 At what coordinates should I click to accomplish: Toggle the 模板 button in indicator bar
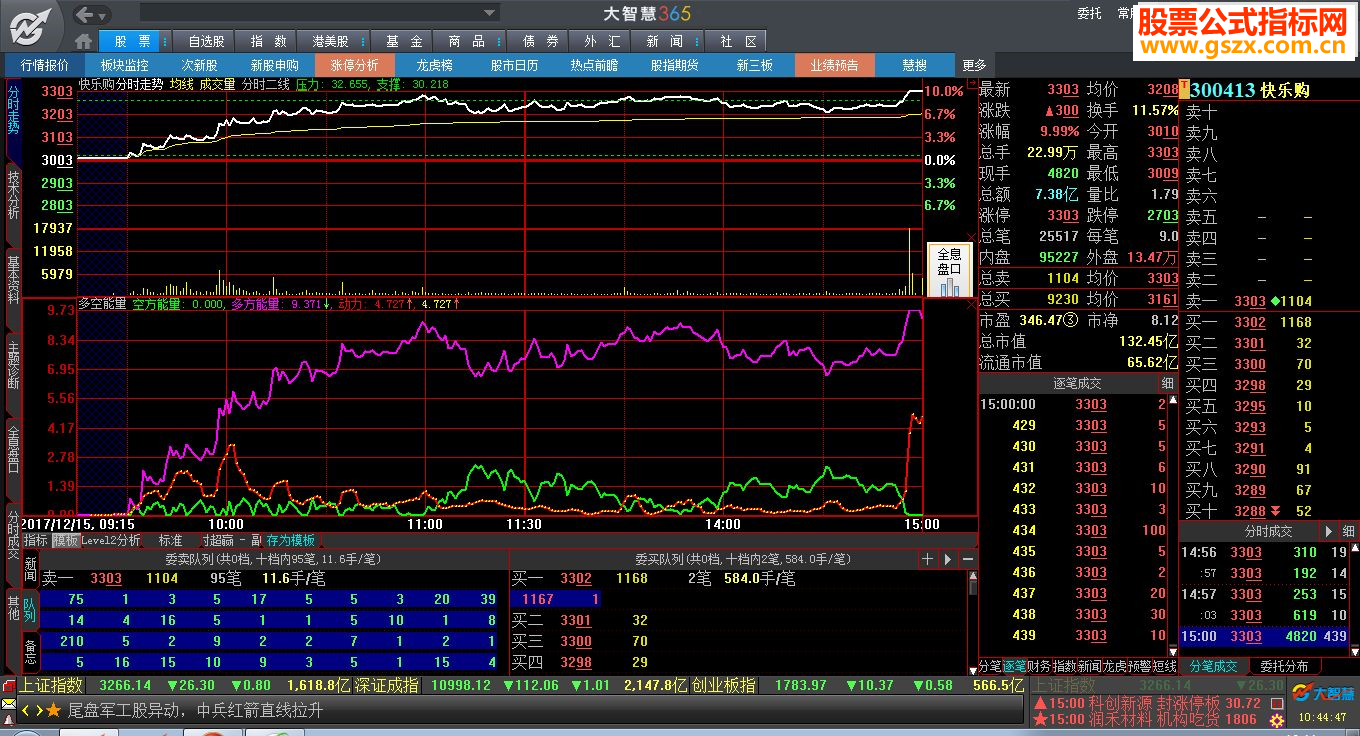coord(65,540)
